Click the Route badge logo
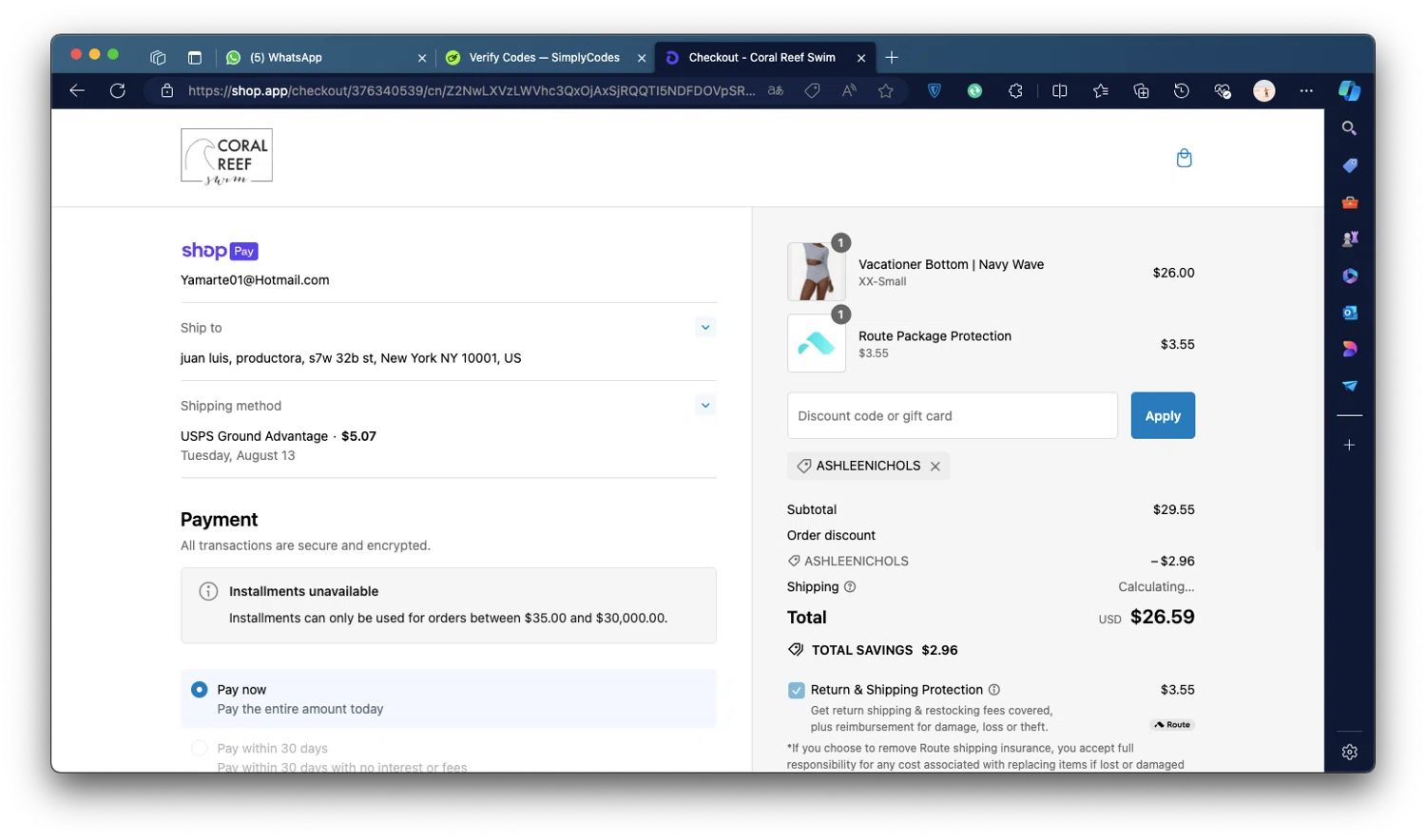 (x=1172, y=725)
